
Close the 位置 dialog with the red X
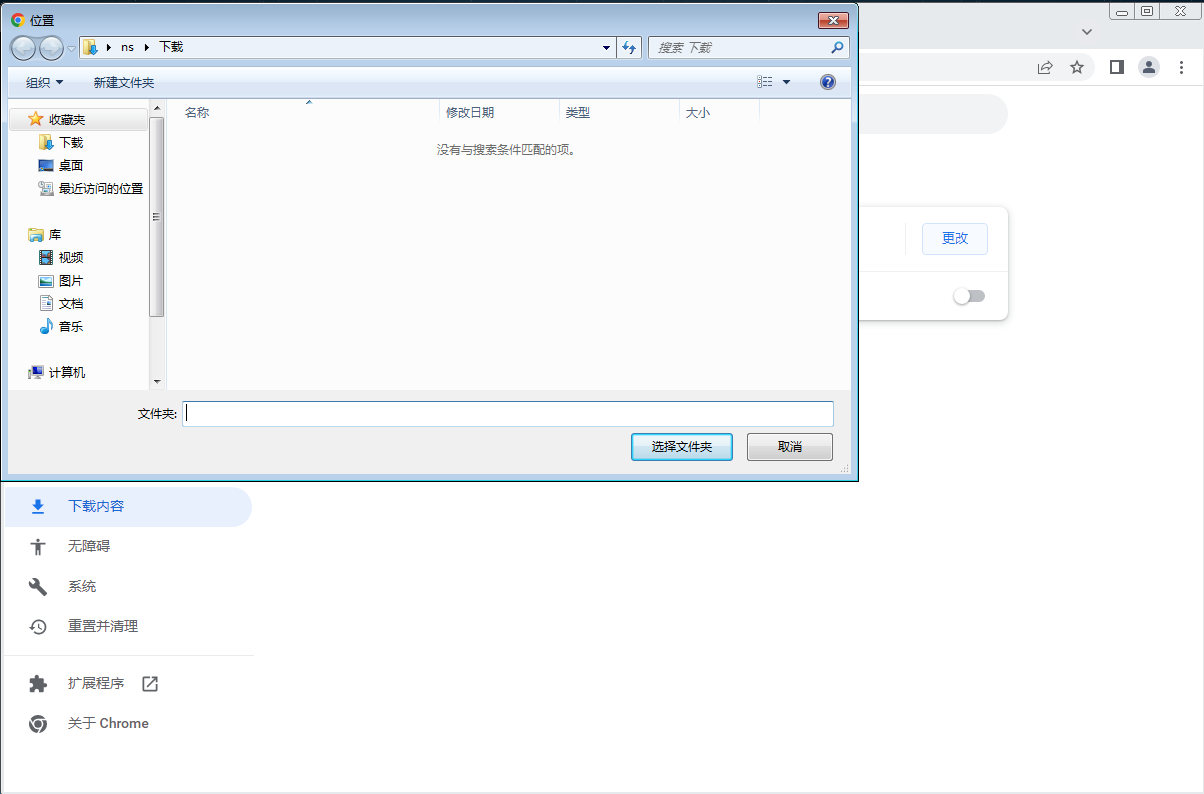coord(833,20)
